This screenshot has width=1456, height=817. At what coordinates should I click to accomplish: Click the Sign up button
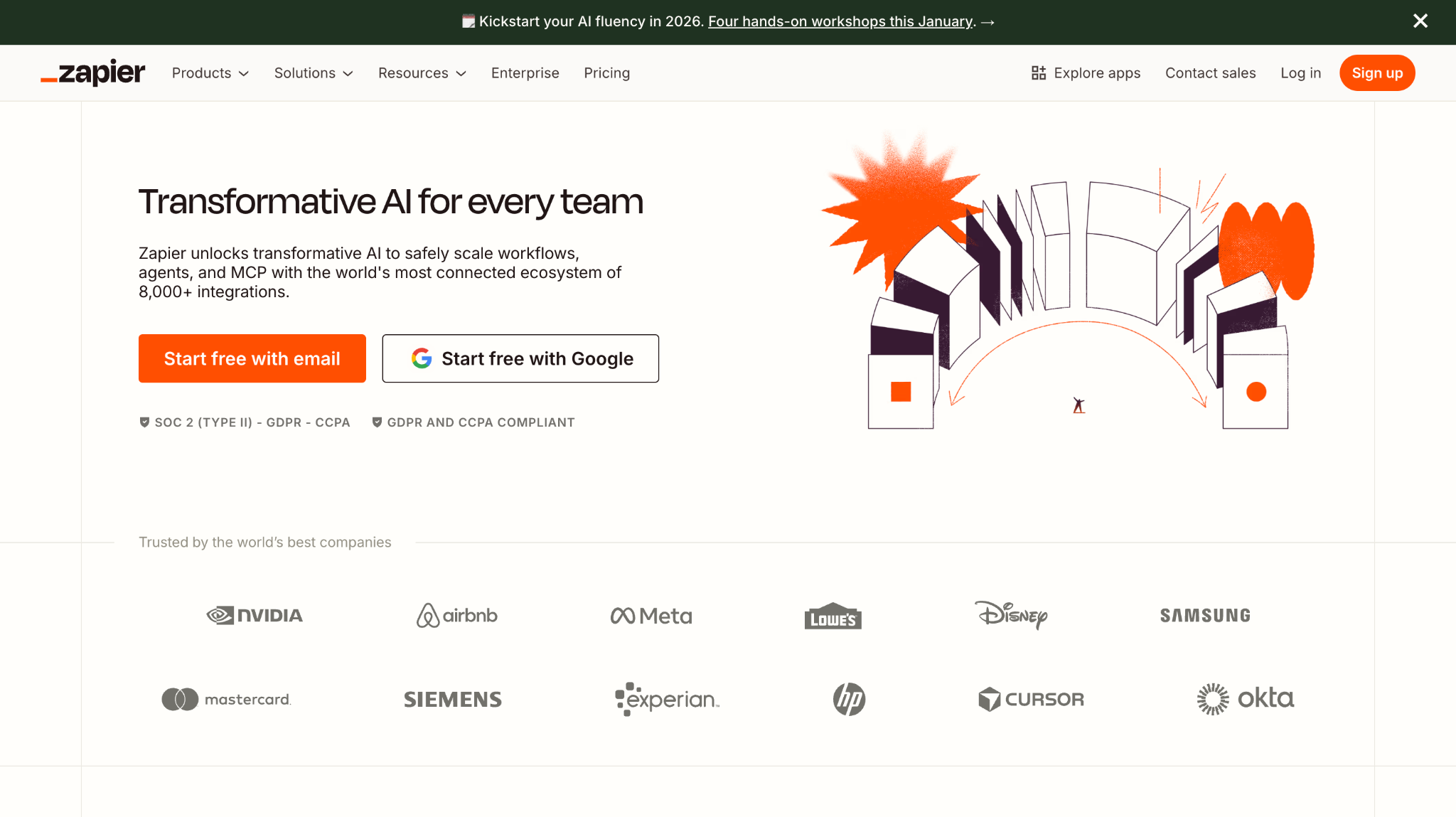tap(1377, 73)
